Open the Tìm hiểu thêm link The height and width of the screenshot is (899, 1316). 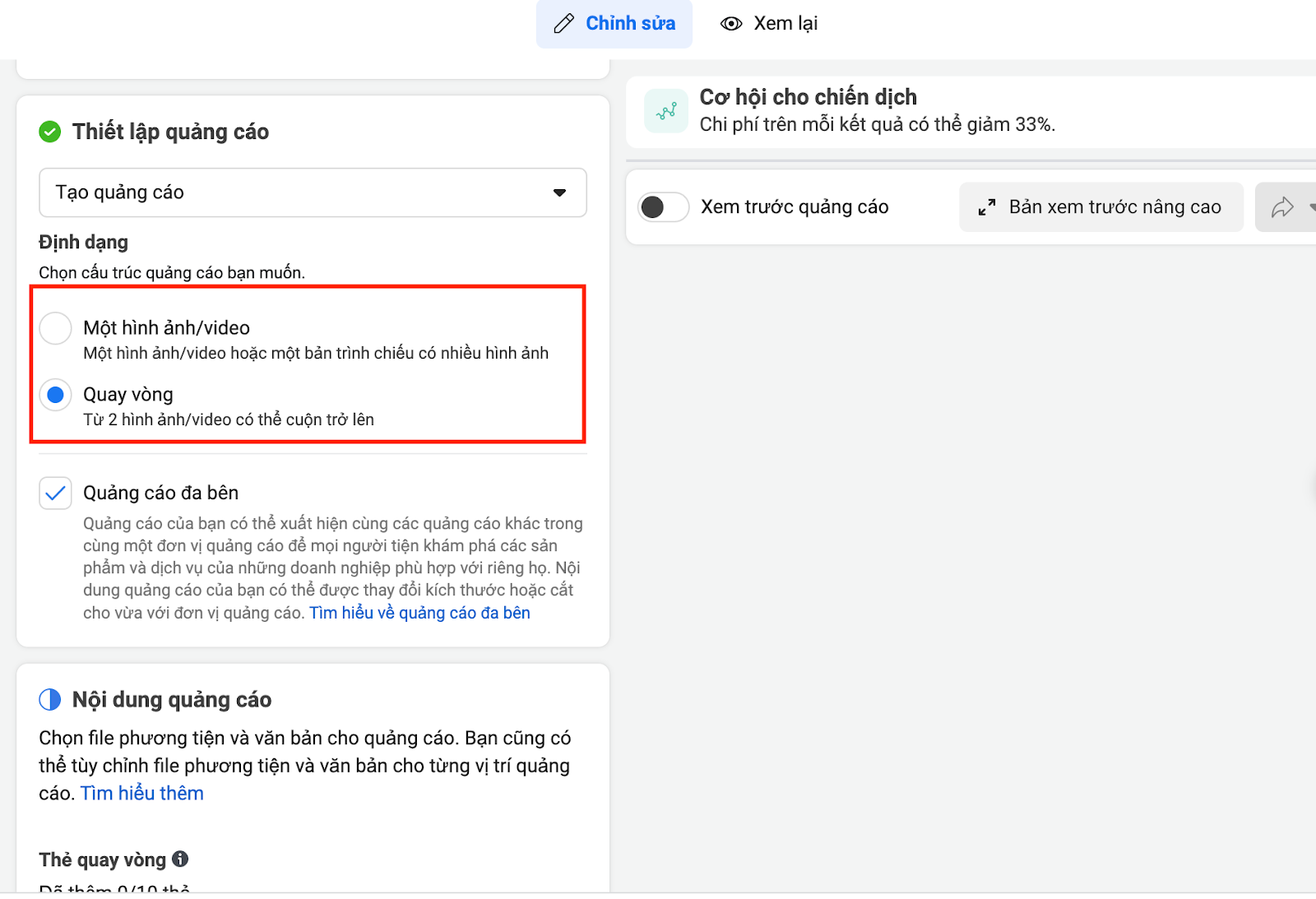point(142,794)
